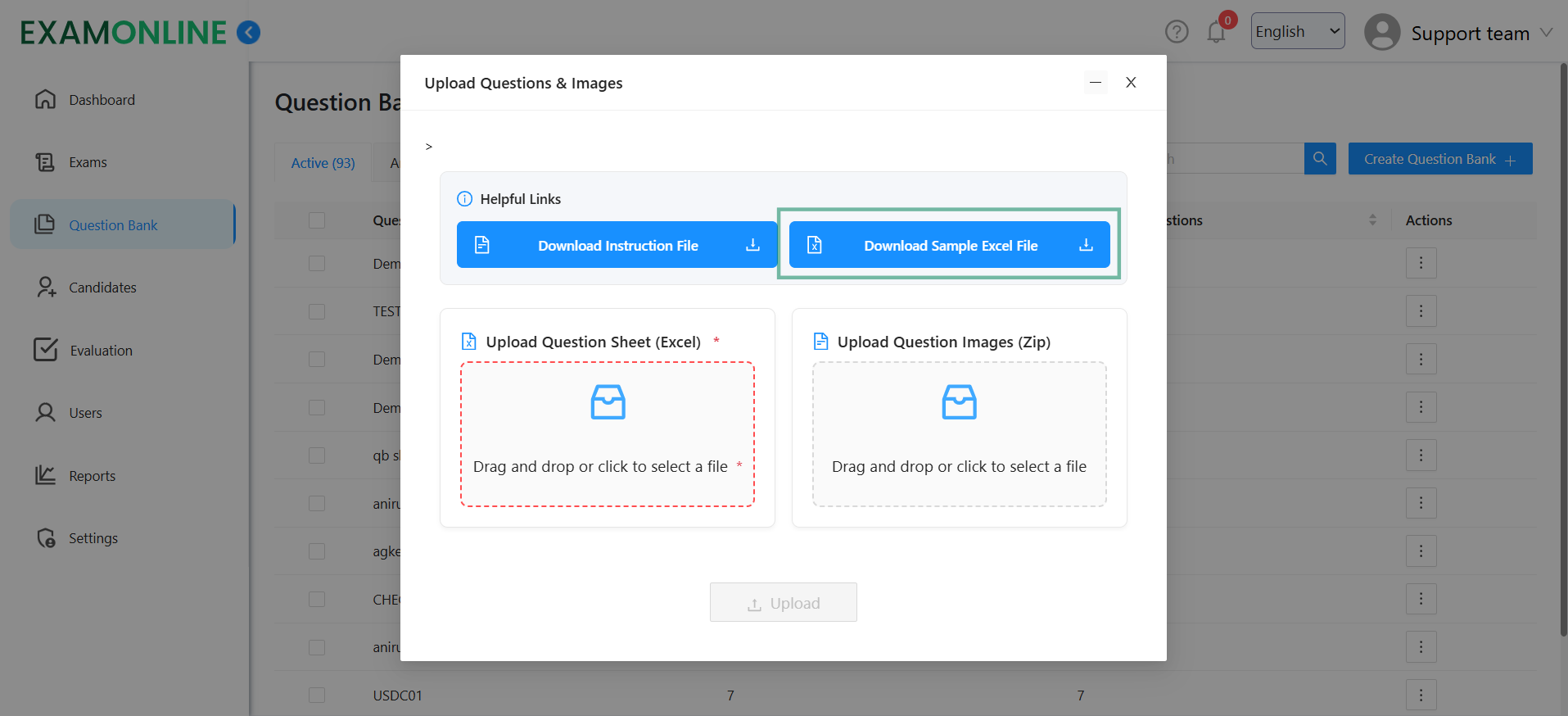Switch to the Active (93) tab

tap(323, 163)
